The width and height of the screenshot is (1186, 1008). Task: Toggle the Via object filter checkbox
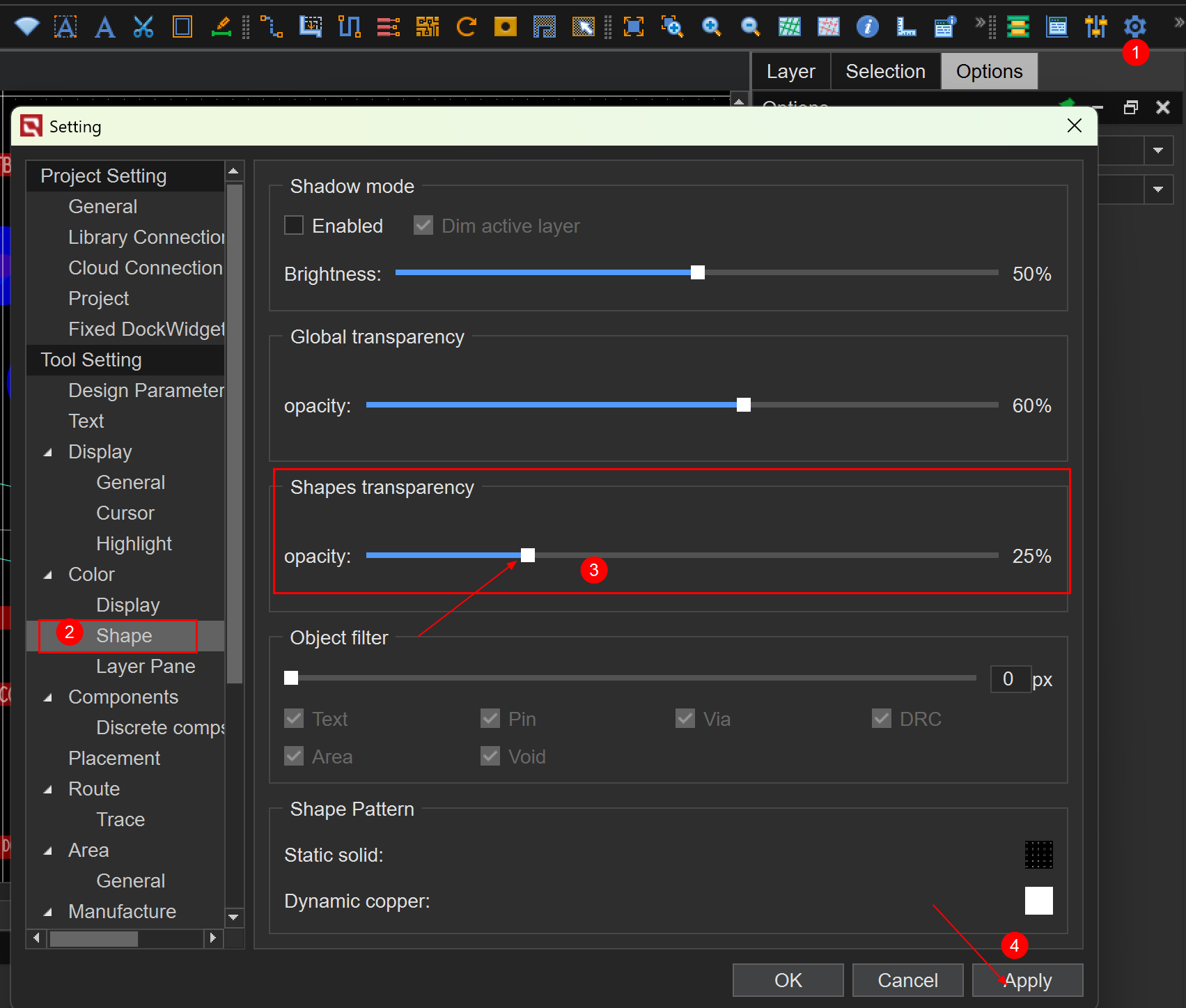click(x=685, y=718)
